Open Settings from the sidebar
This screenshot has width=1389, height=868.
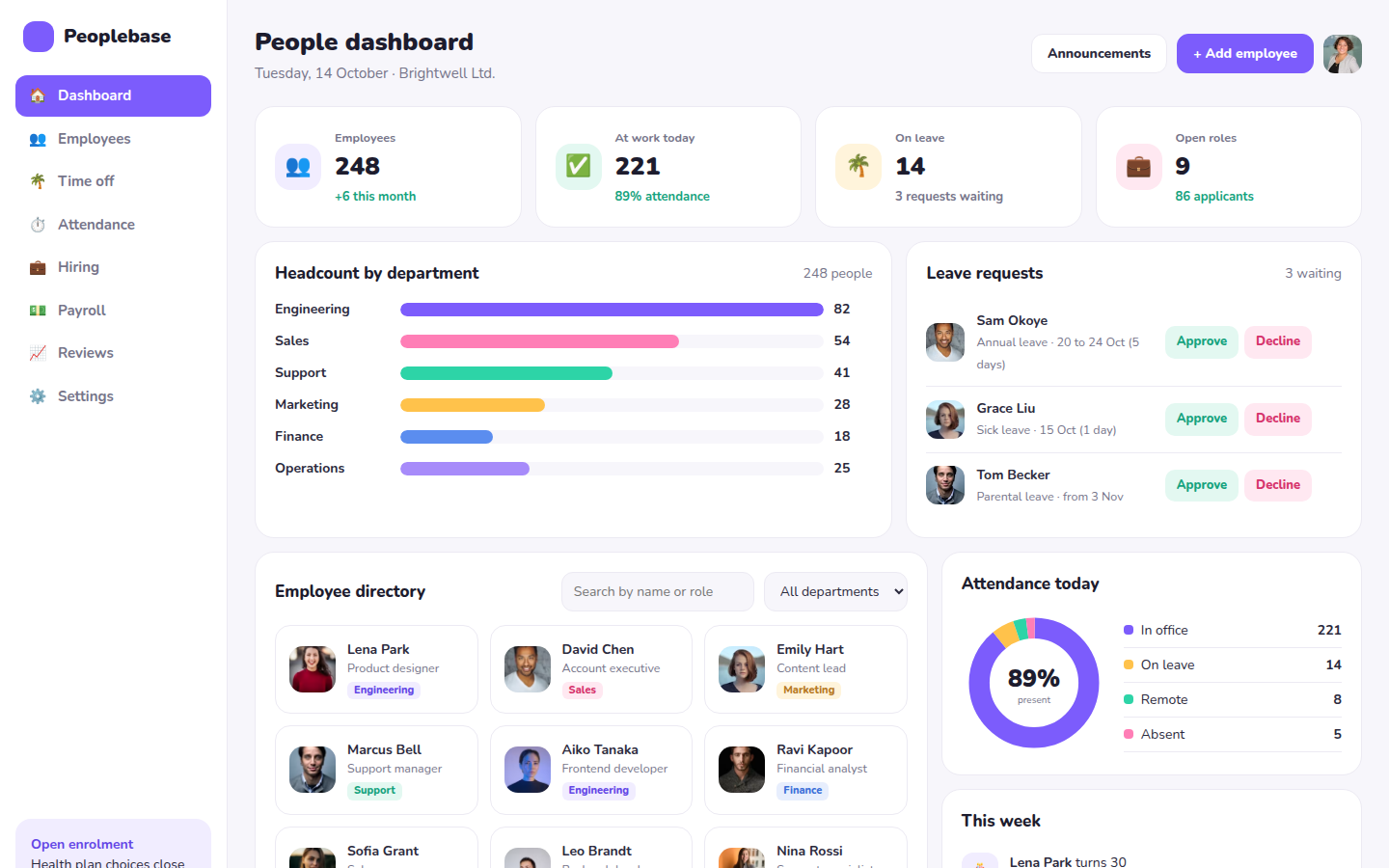(x=113, y=396)
